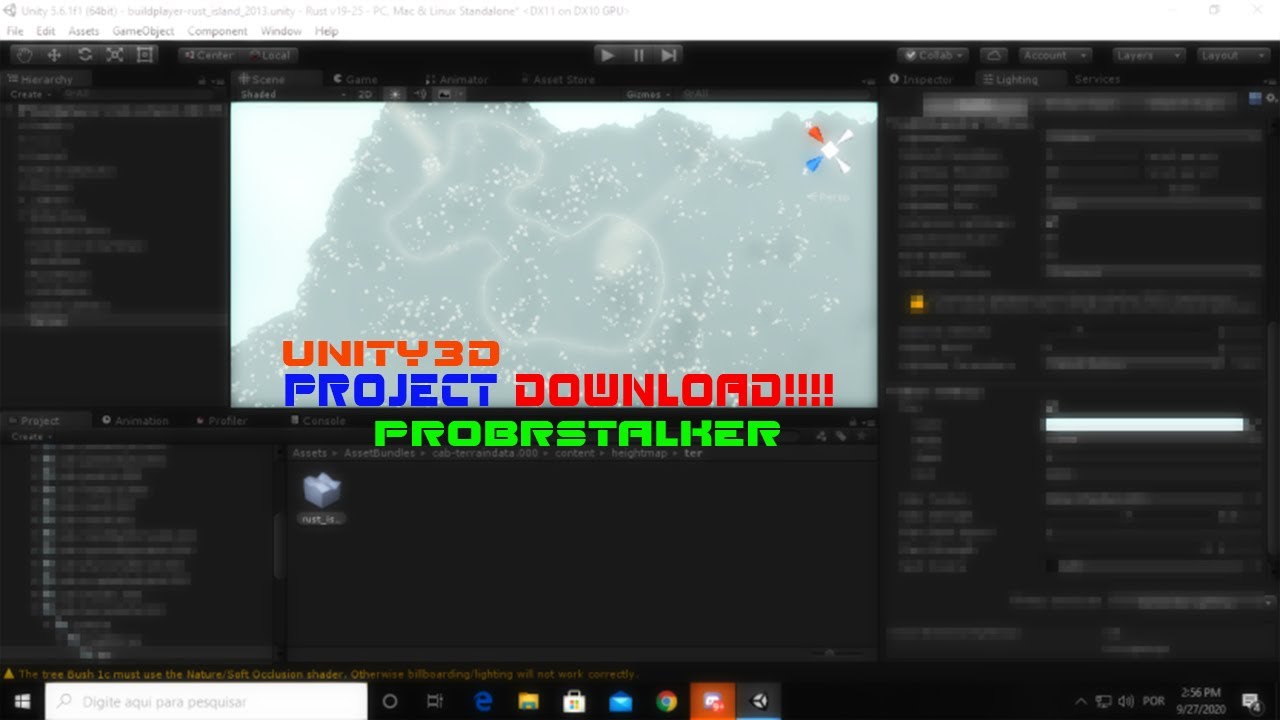
Task: Open Hierarchy Create dropdown
Action: (30, 94)
